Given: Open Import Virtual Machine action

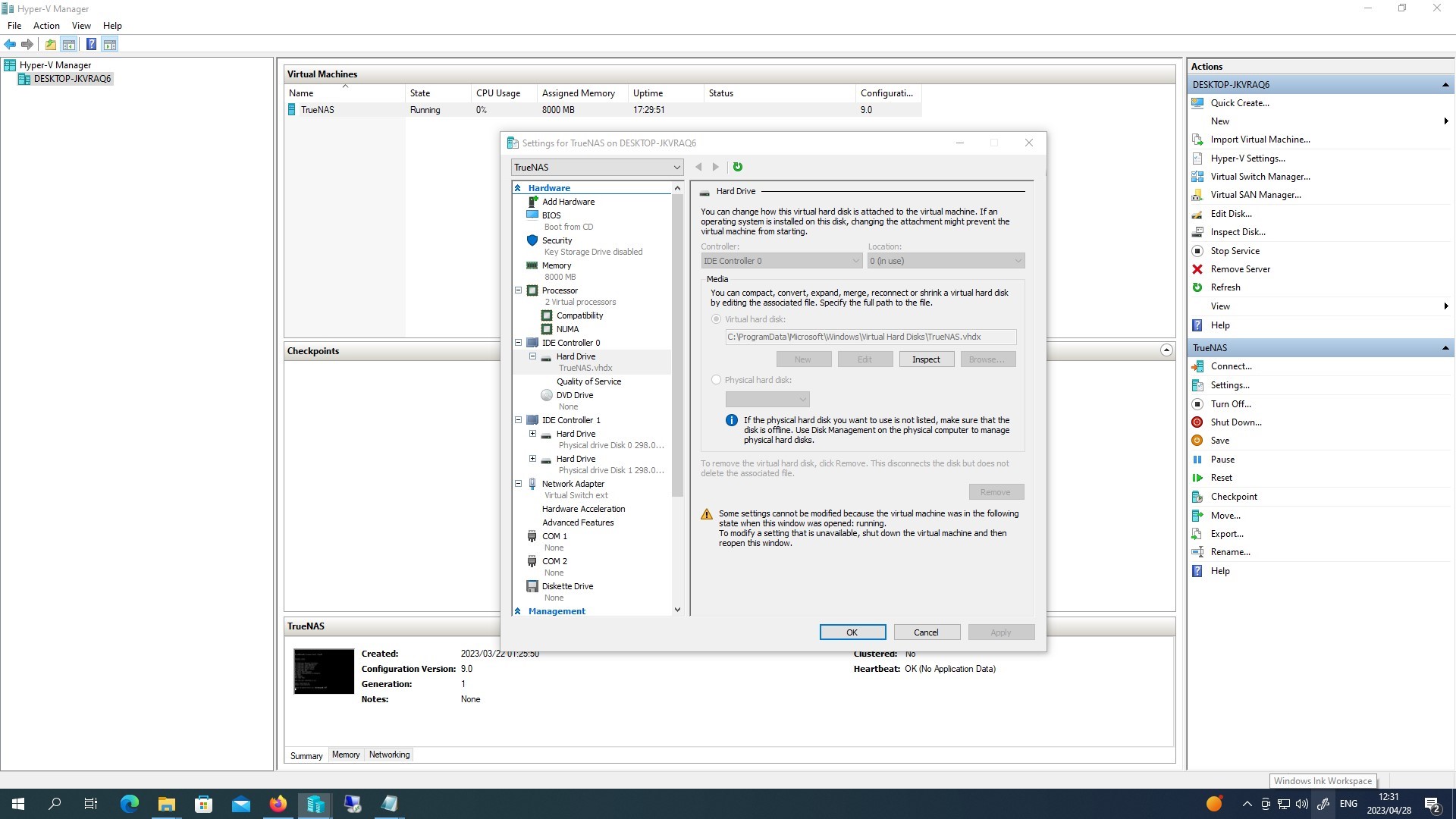Looking at the screenshot, I should [1260, 140].
